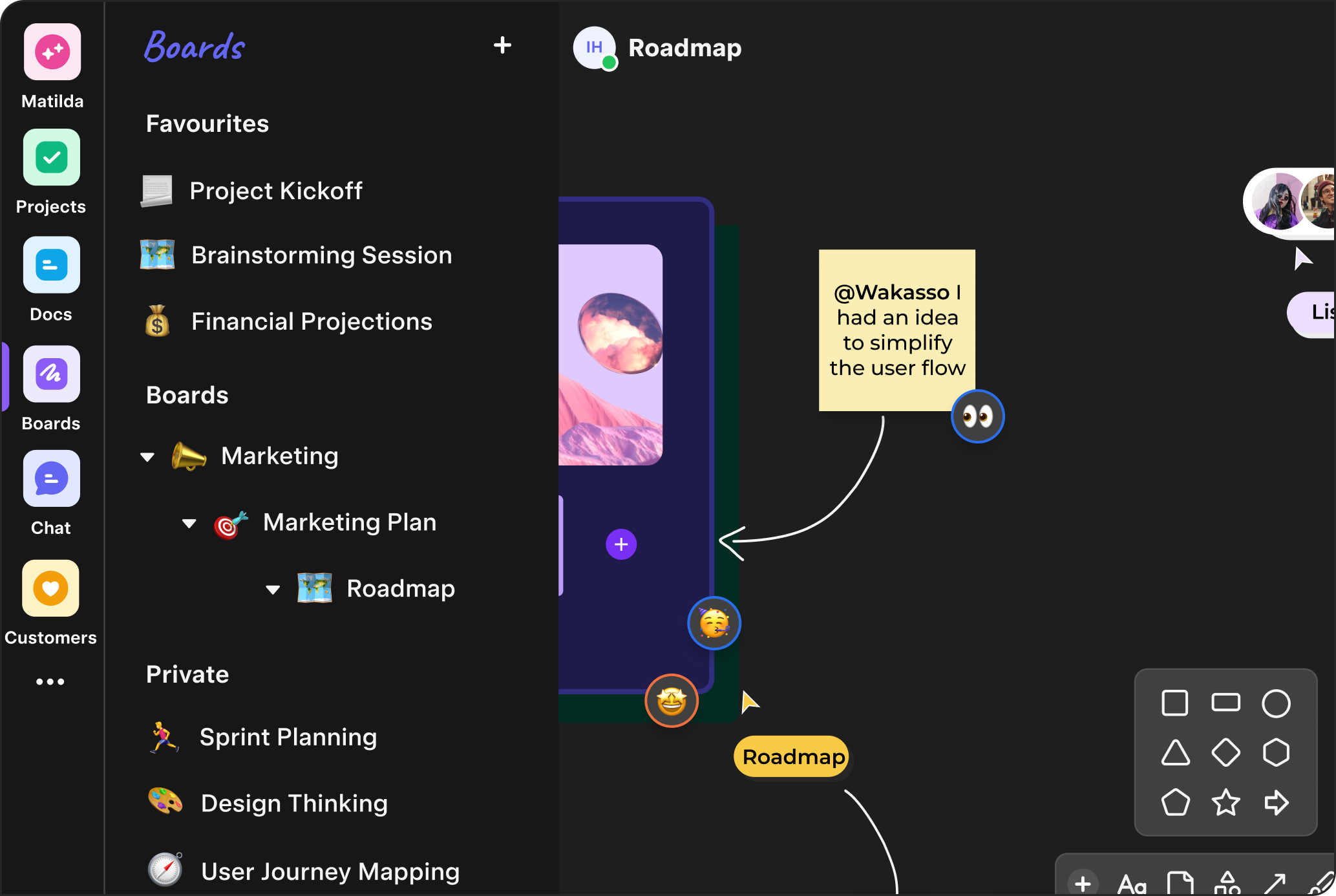Open the Docs app icon
This screenshot has height=896, width=1336.
[x=52, y=265]
